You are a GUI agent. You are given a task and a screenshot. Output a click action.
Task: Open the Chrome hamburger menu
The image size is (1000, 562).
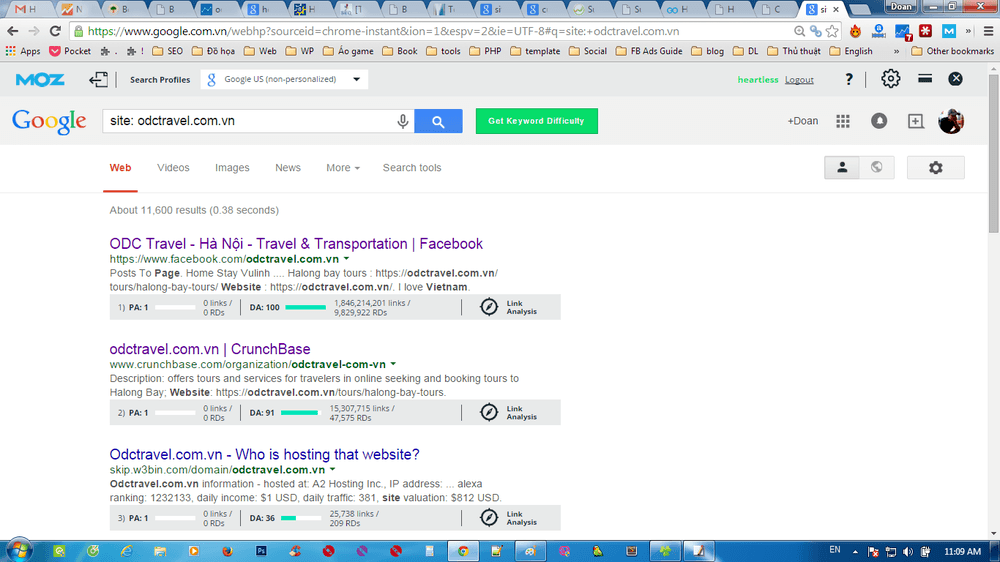989,31
